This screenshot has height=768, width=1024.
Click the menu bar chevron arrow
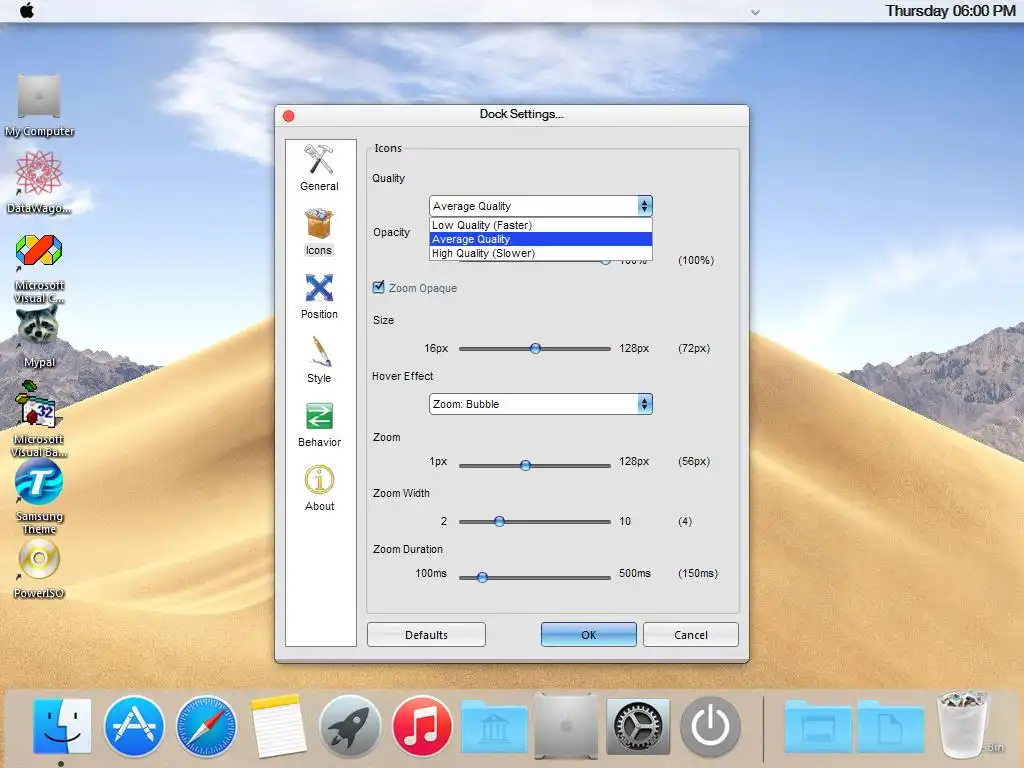(755, 12)
